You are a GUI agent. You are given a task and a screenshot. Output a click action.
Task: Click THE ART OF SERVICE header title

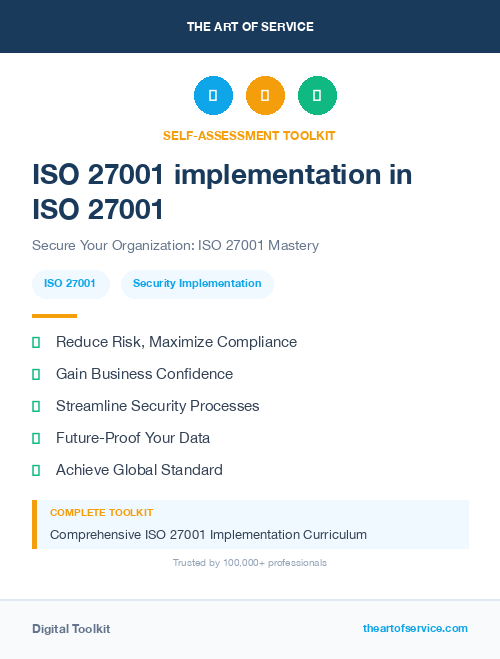pyautogui.click(x=250, y=26)
